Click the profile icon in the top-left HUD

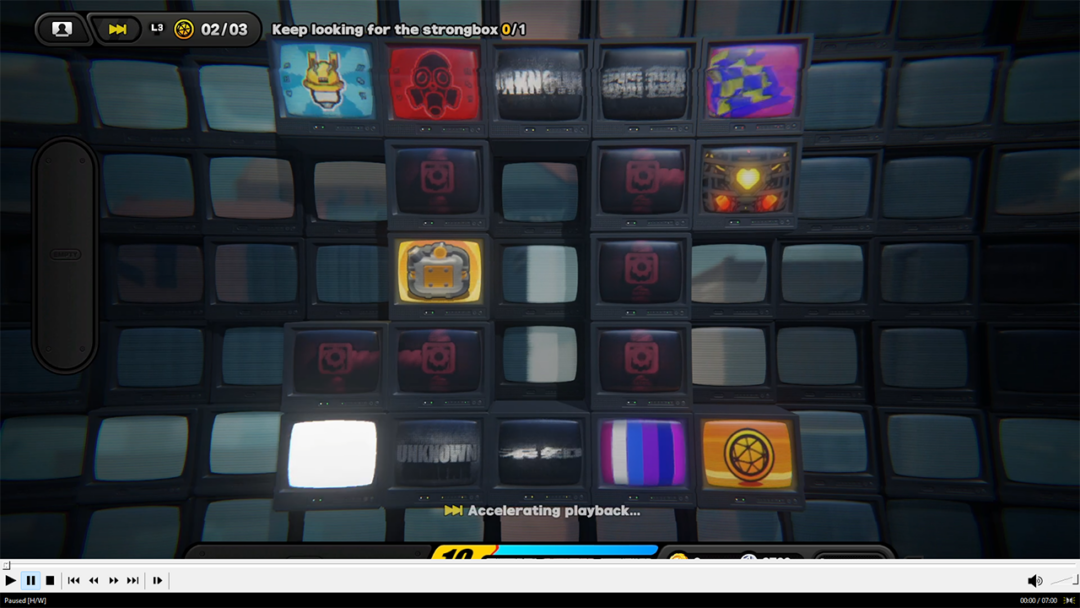(62, 29)
